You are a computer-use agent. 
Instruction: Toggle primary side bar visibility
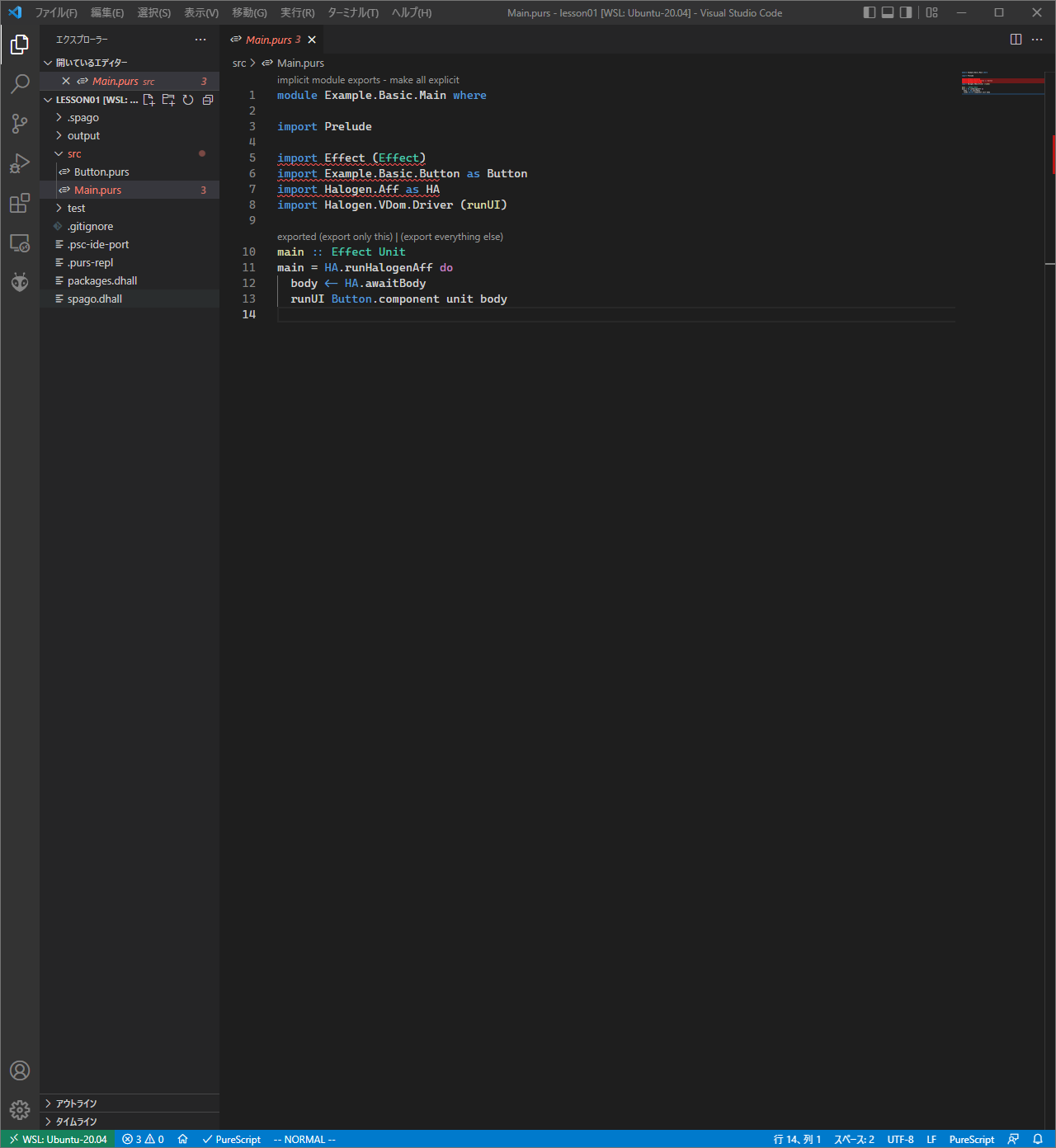pos(870,12)
